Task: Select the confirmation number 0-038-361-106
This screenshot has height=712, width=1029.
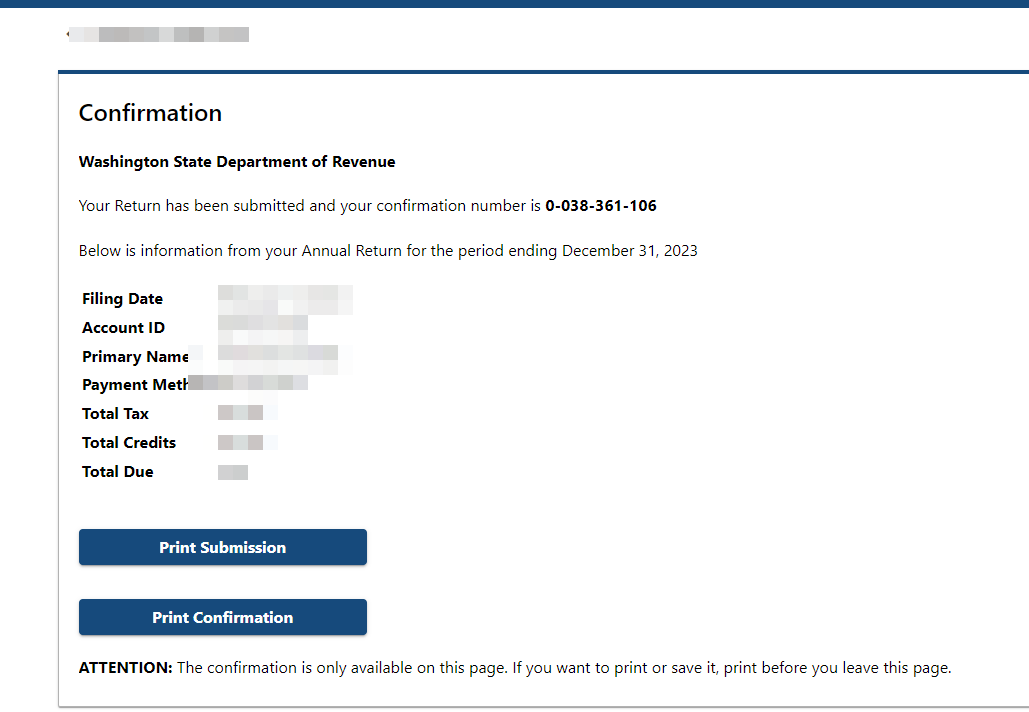Action: click(600, 206)
